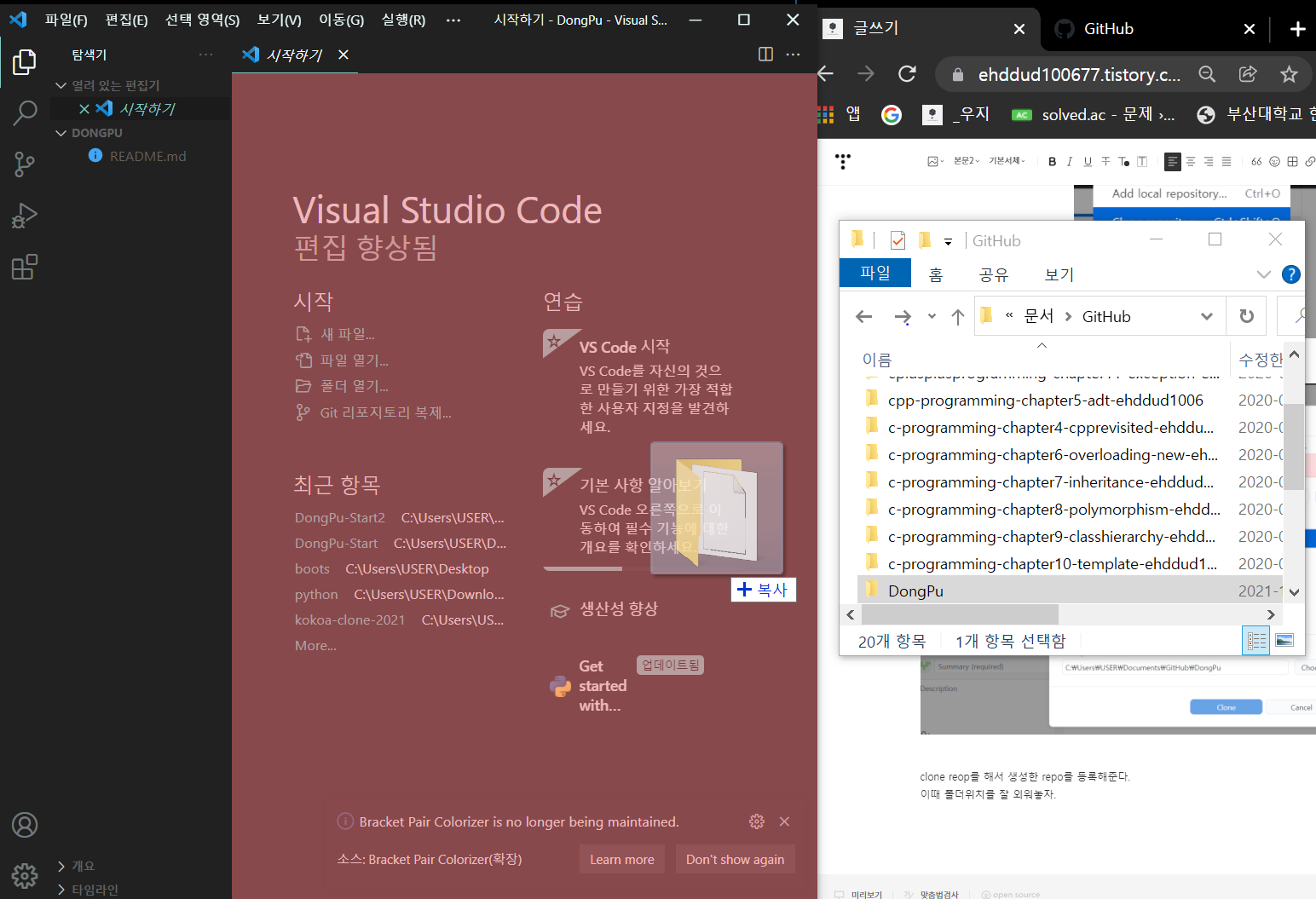Image resolution: width=1316 pixels, height=899 pixels.
Task: Open Source Control view in VS Code
Action: tap(25, 164)
